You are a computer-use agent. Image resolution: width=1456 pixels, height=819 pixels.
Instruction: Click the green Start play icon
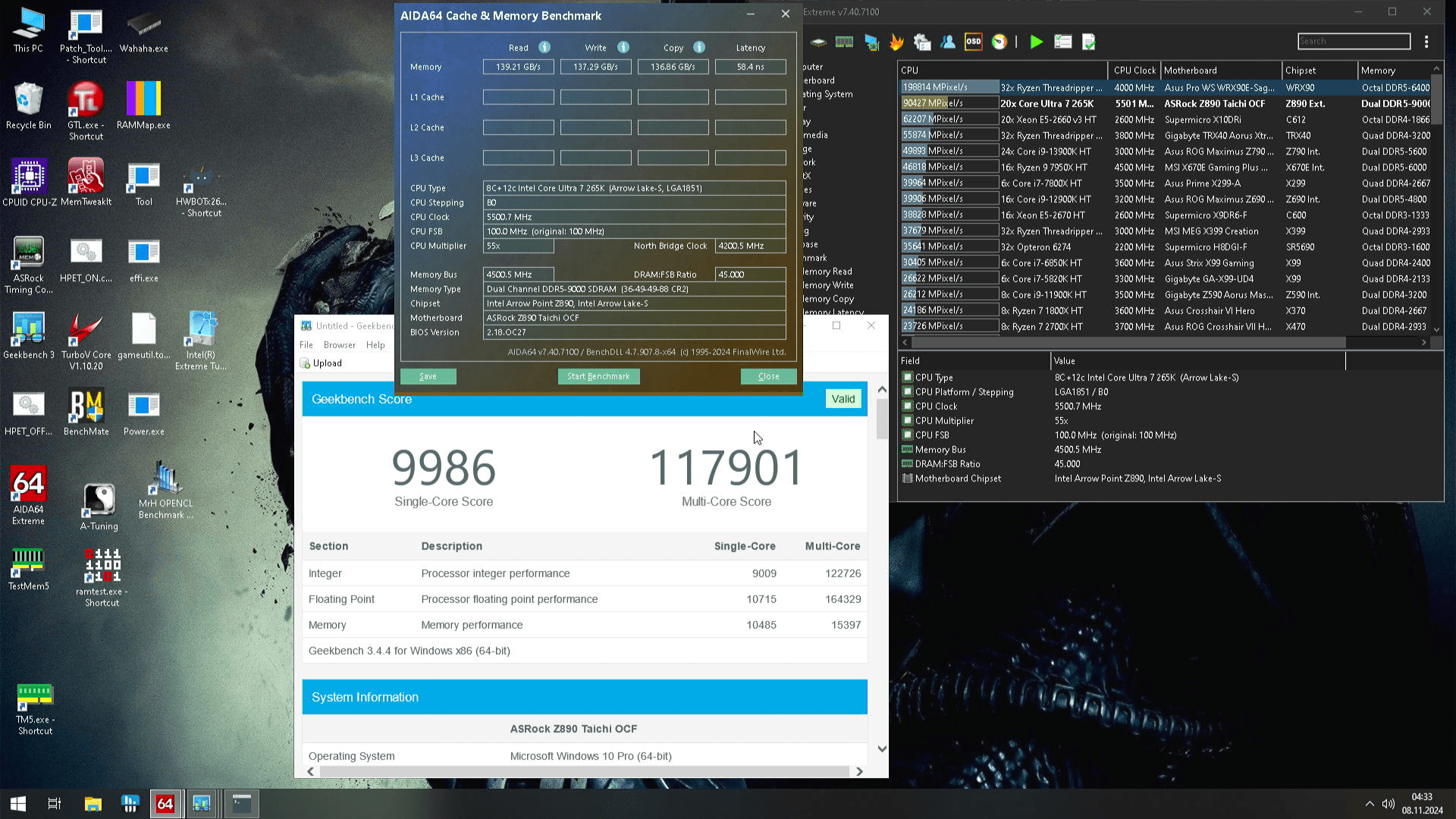[1036, 42]
